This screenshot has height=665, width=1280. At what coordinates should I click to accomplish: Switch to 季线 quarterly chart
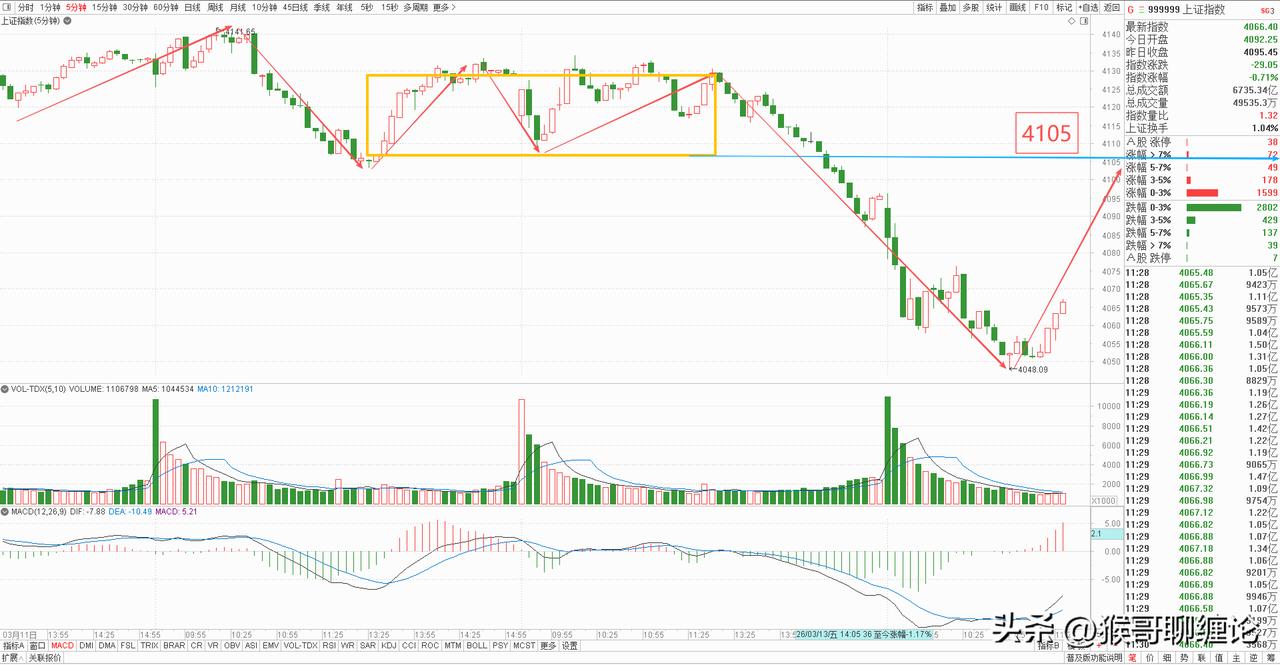pos(322,7)
